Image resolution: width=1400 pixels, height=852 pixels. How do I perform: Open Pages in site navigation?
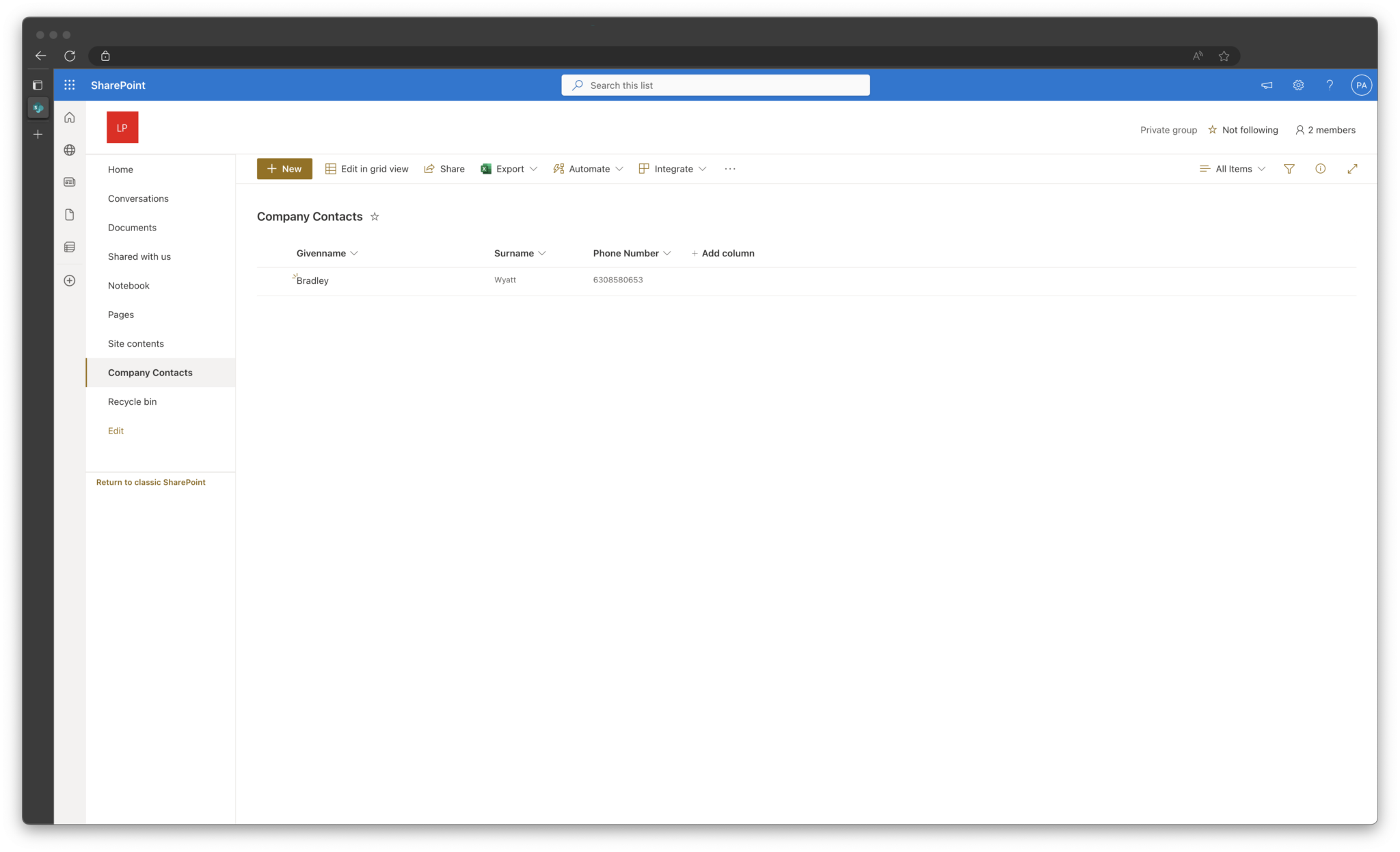point(121,315)
